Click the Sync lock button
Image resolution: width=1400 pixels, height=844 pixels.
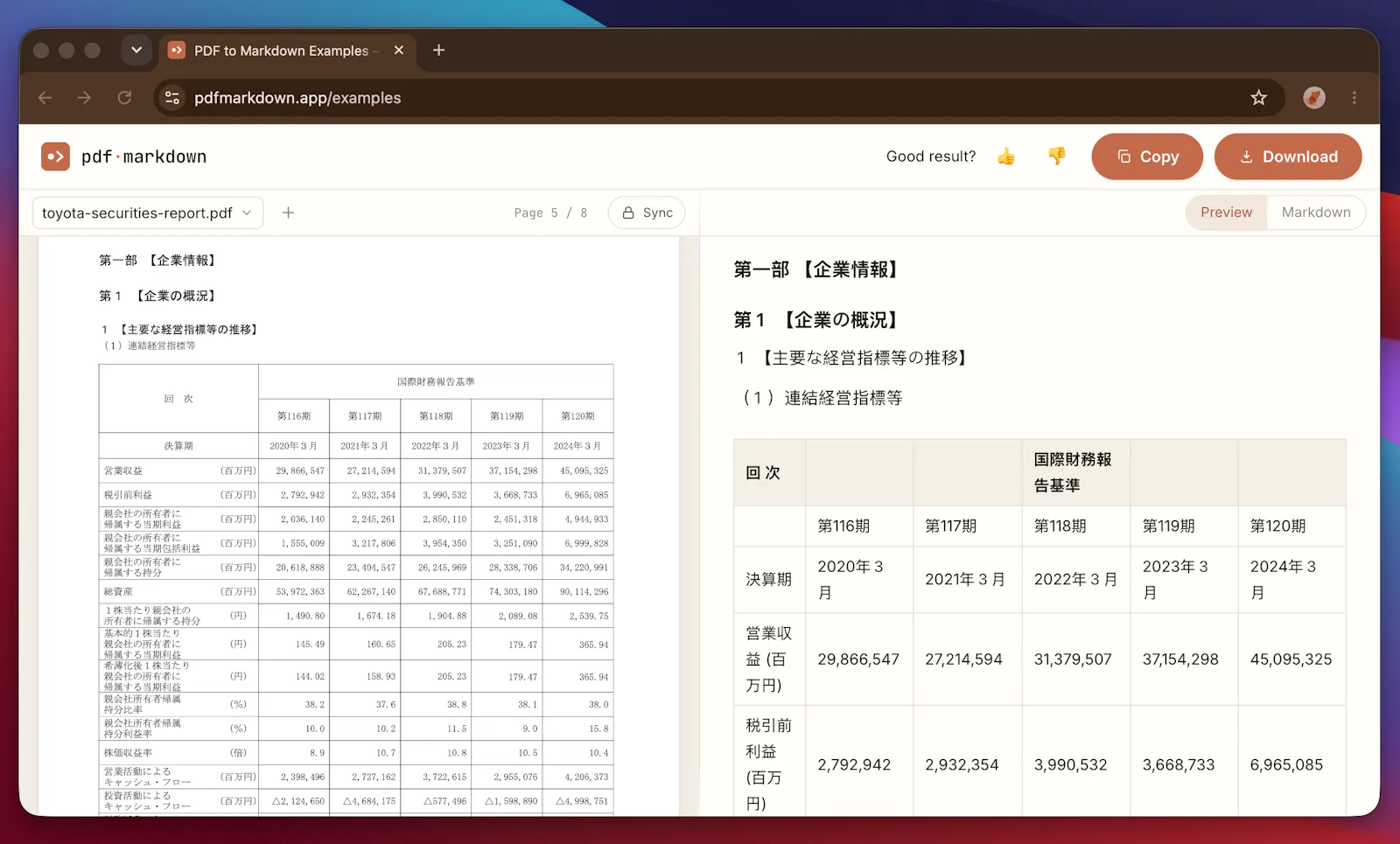647,213
